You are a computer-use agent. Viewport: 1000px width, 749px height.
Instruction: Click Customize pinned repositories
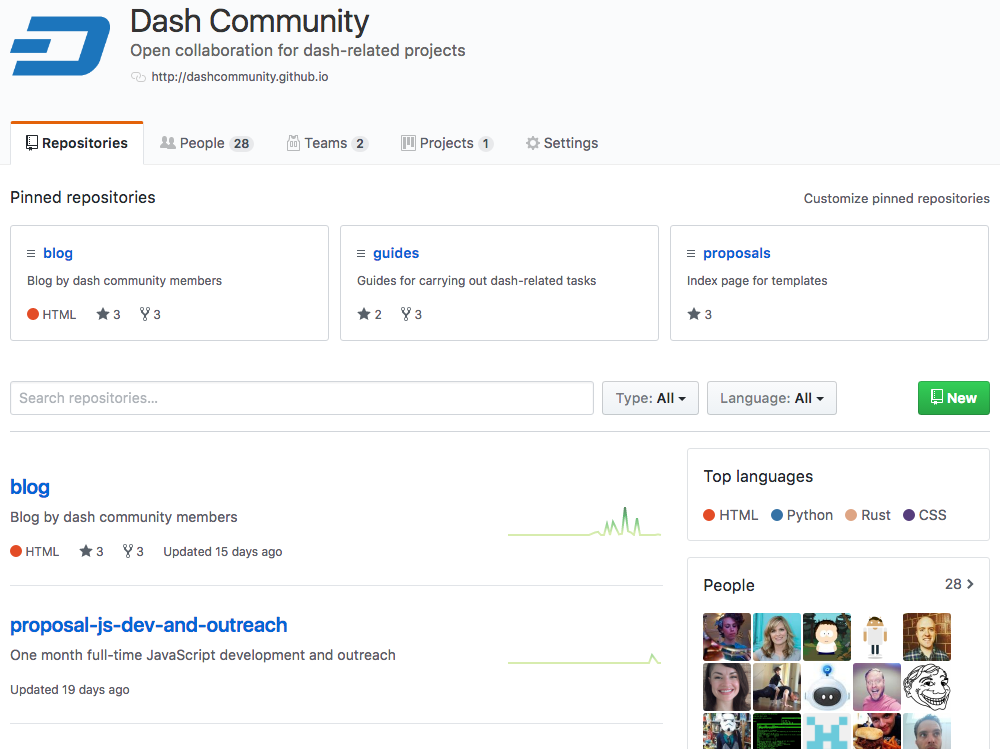[896, 198]
